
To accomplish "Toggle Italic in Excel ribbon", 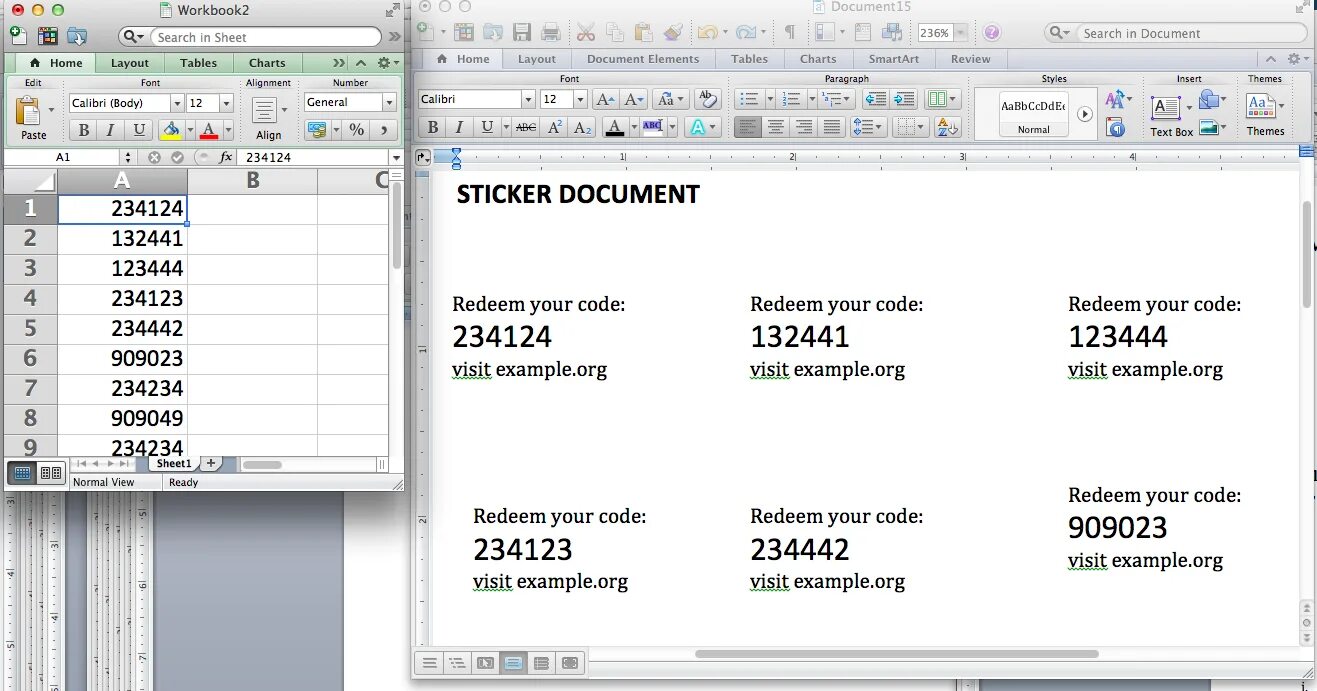I will (x=111, y=130).
